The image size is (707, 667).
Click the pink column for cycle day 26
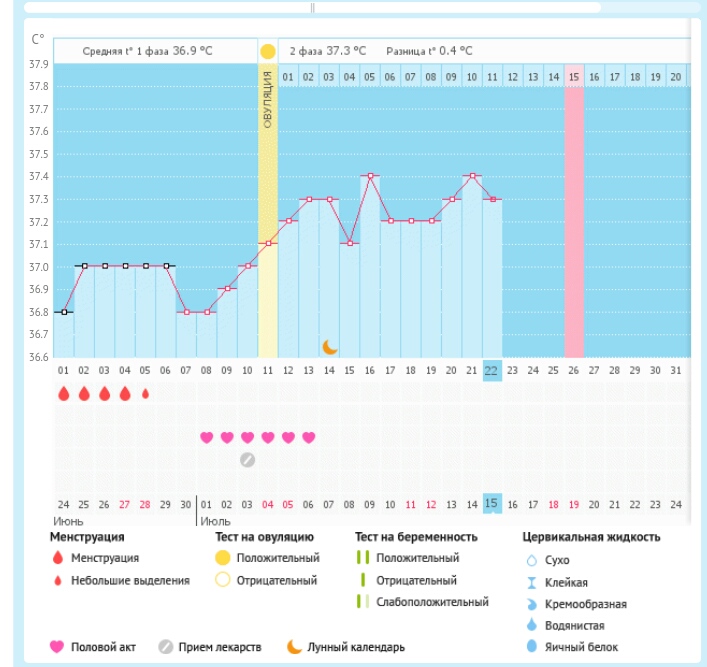click(x=574, y=220)
